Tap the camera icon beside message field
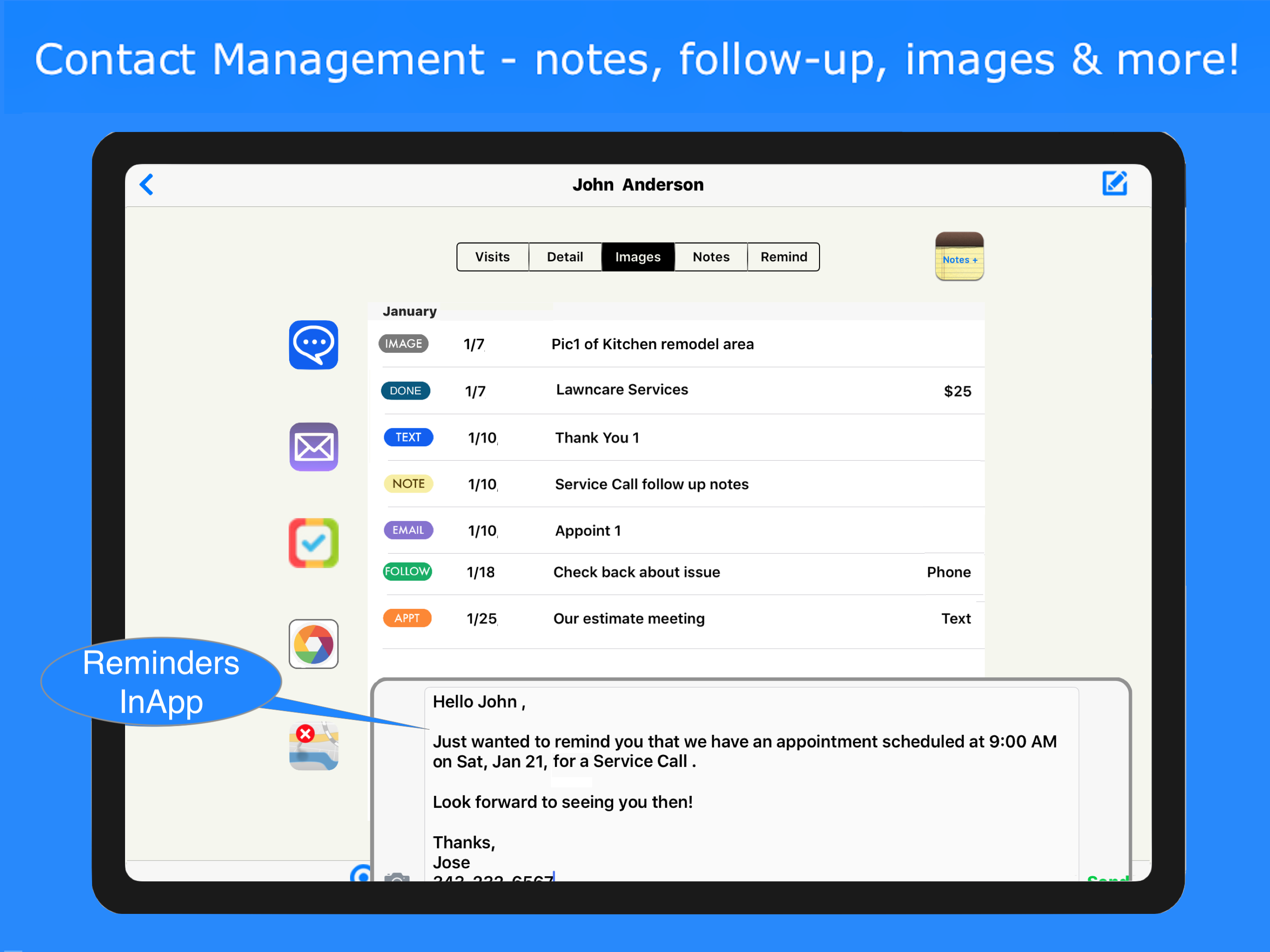The image size is (1270, 952). click(397, 876)
